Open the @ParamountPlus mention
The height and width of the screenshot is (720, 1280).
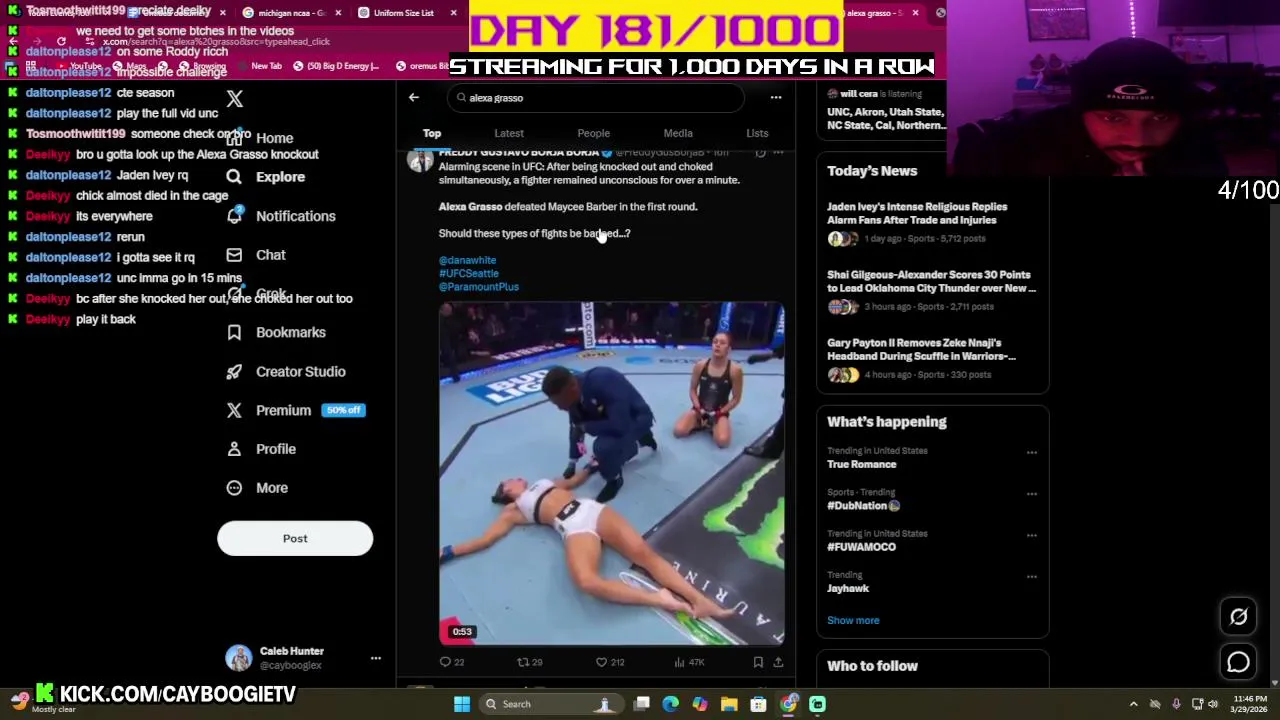(479, 287)
